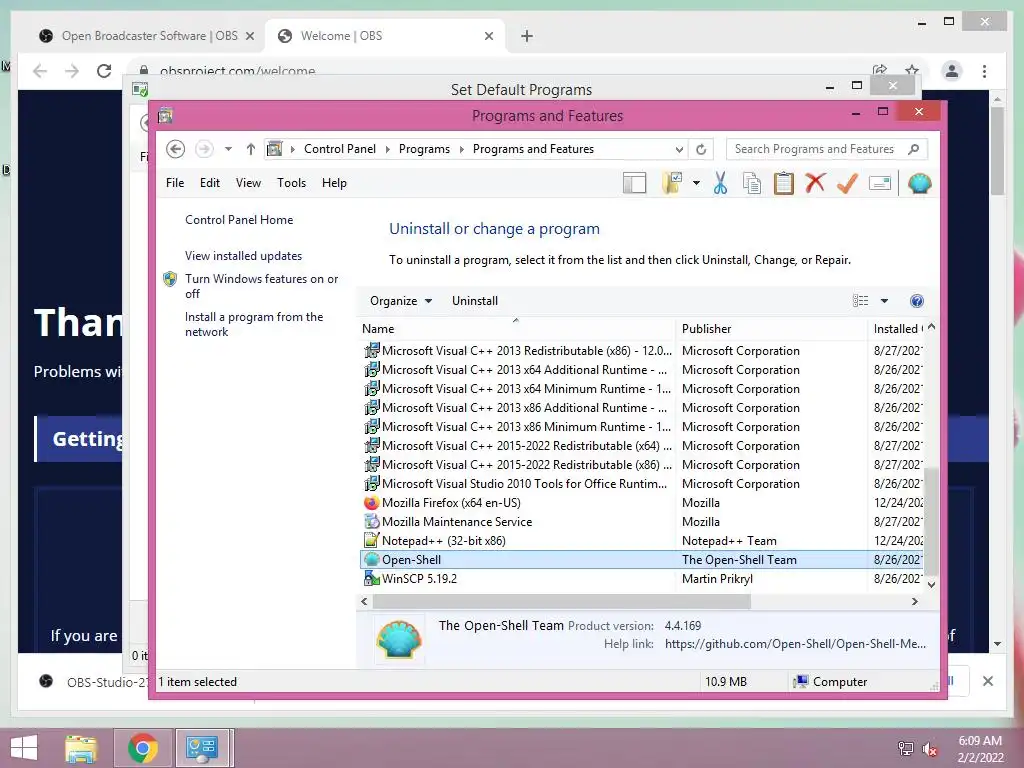Click the Cut scissors toolbar icon
The height and width of the screenshot is (768, 1024).
click(720, 184)
